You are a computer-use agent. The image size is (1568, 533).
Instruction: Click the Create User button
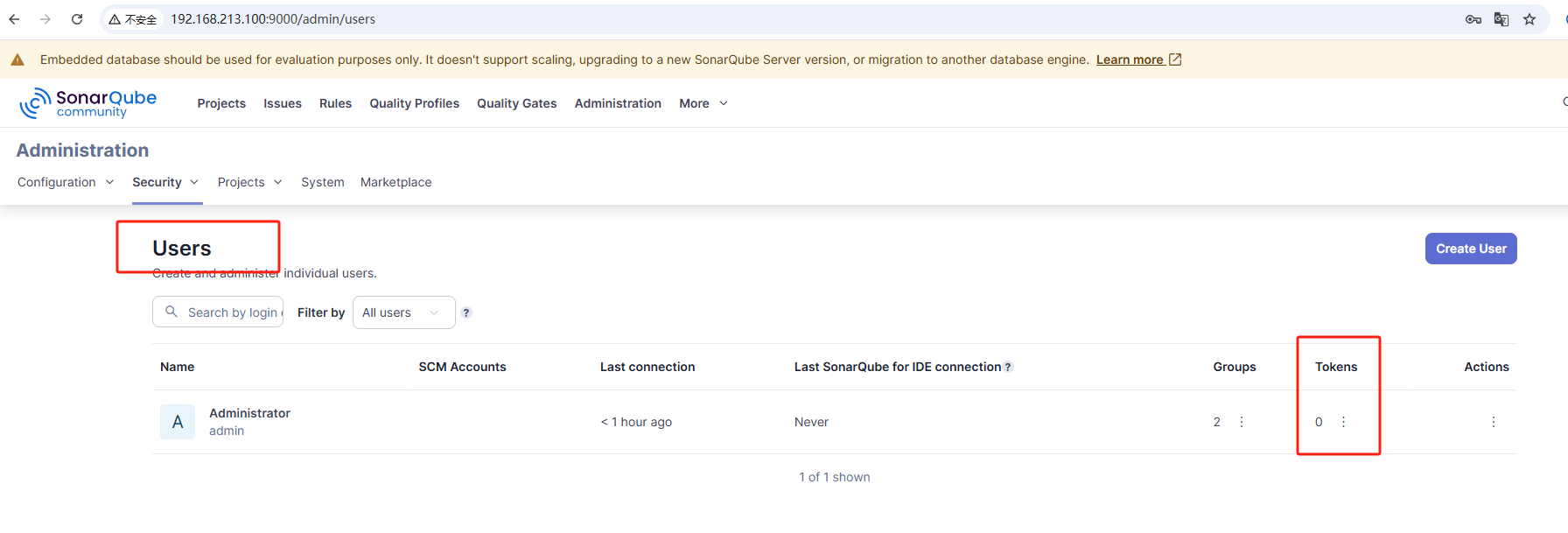pyautogui.click(x=1471, y=249)
